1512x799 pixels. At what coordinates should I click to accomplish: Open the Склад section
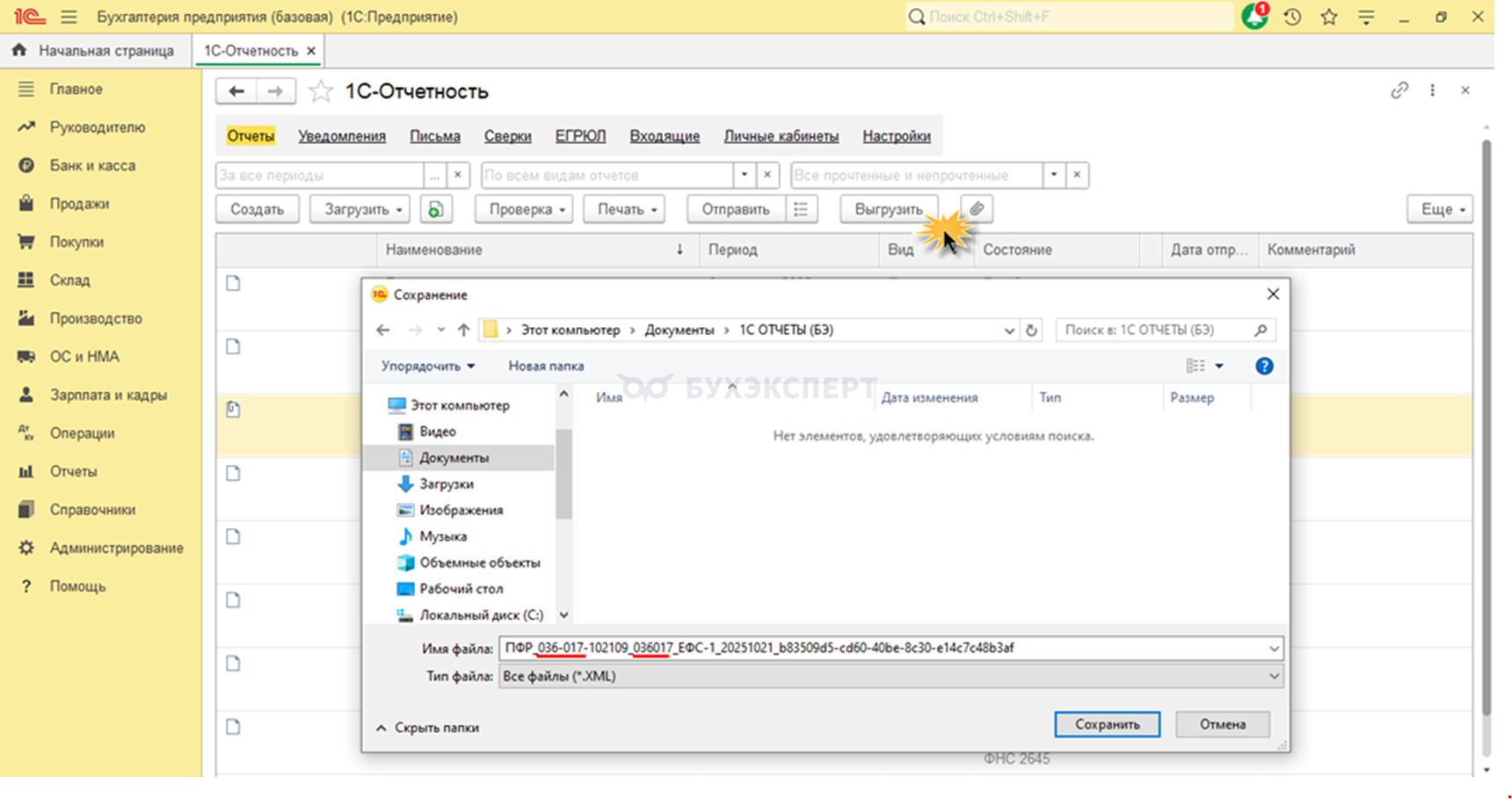[69, 280]
